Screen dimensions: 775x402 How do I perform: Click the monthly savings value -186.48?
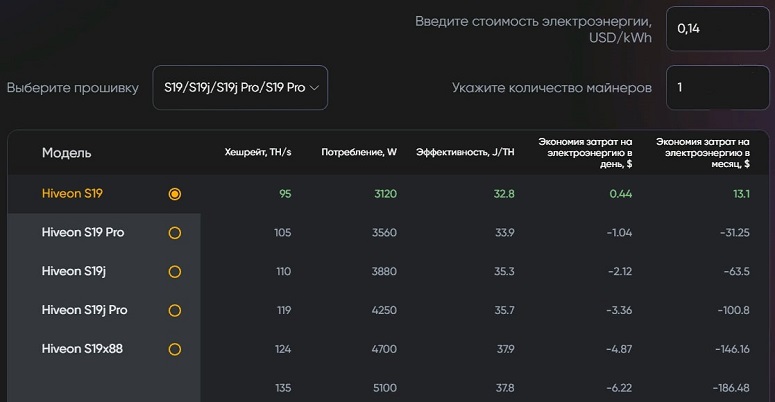(732, 388)
